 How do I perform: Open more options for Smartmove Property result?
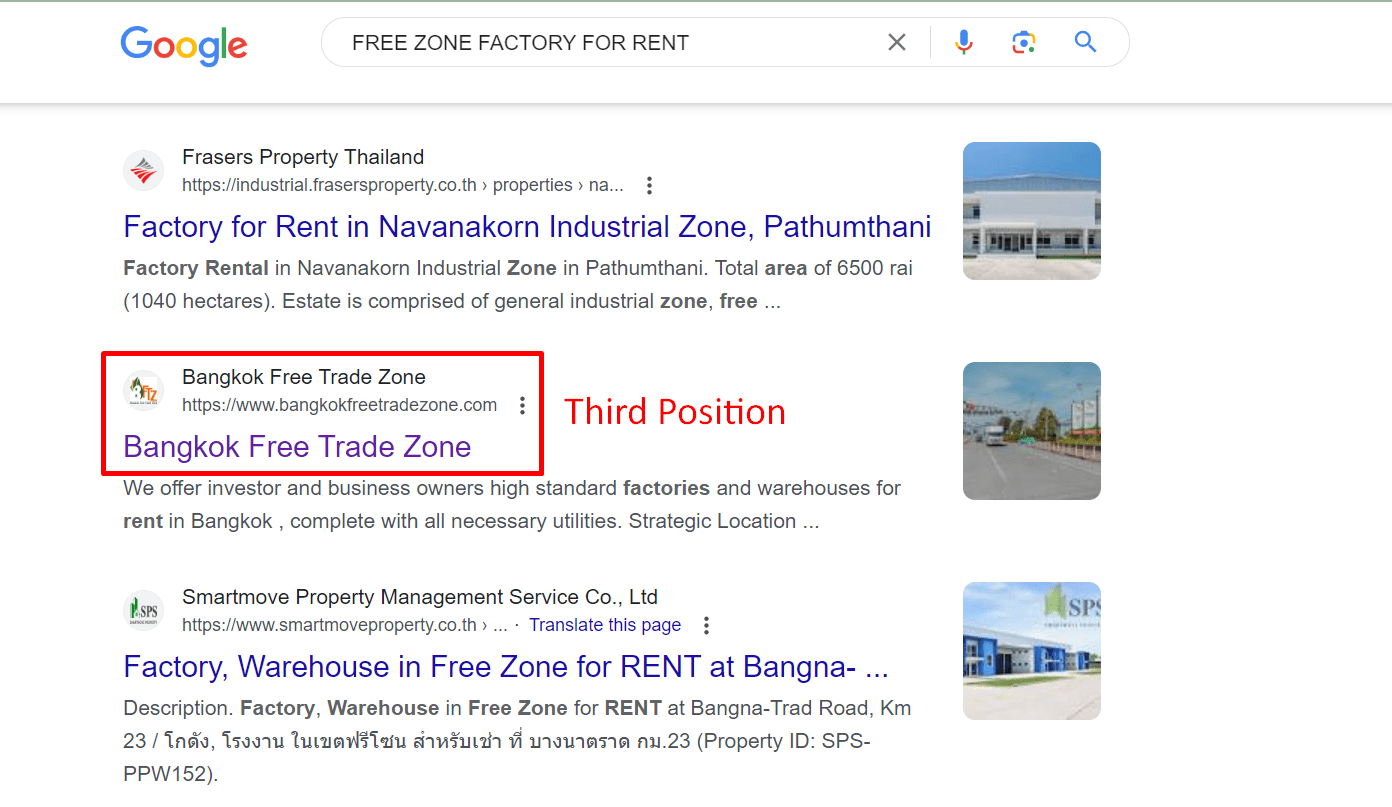coord(706,625)
